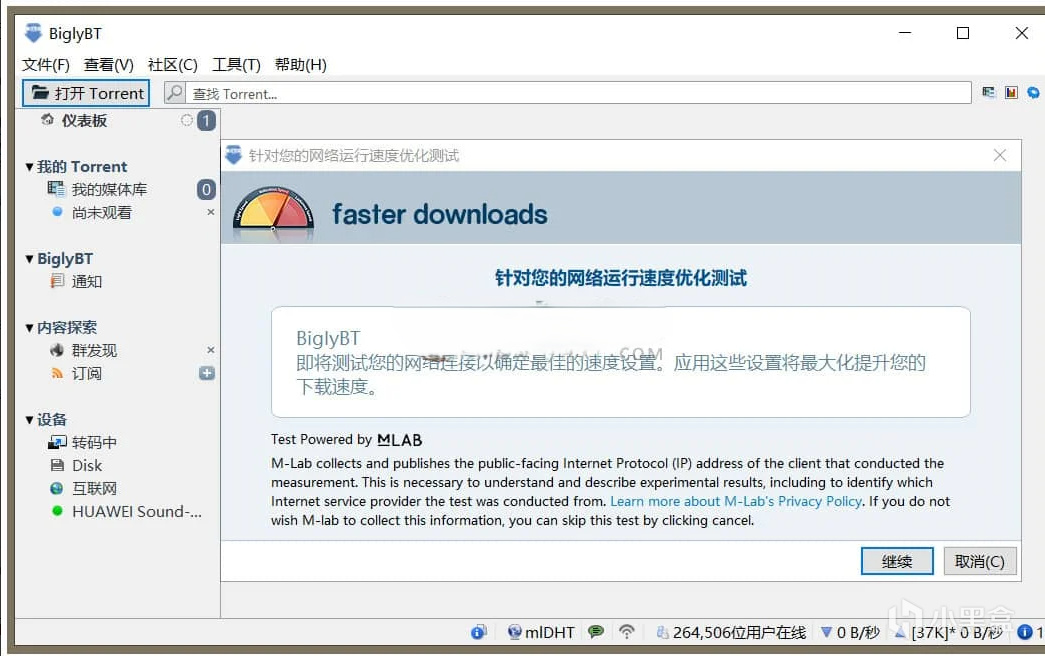Click the wifi signal status icon

[626, 631]
